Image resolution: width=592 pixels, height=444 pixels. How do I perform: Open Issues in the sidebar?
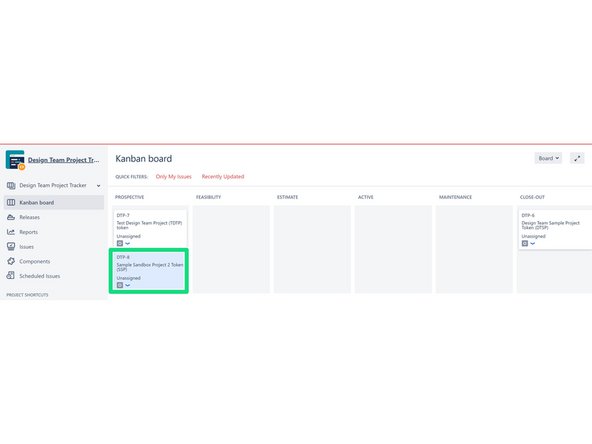[26, 247]
